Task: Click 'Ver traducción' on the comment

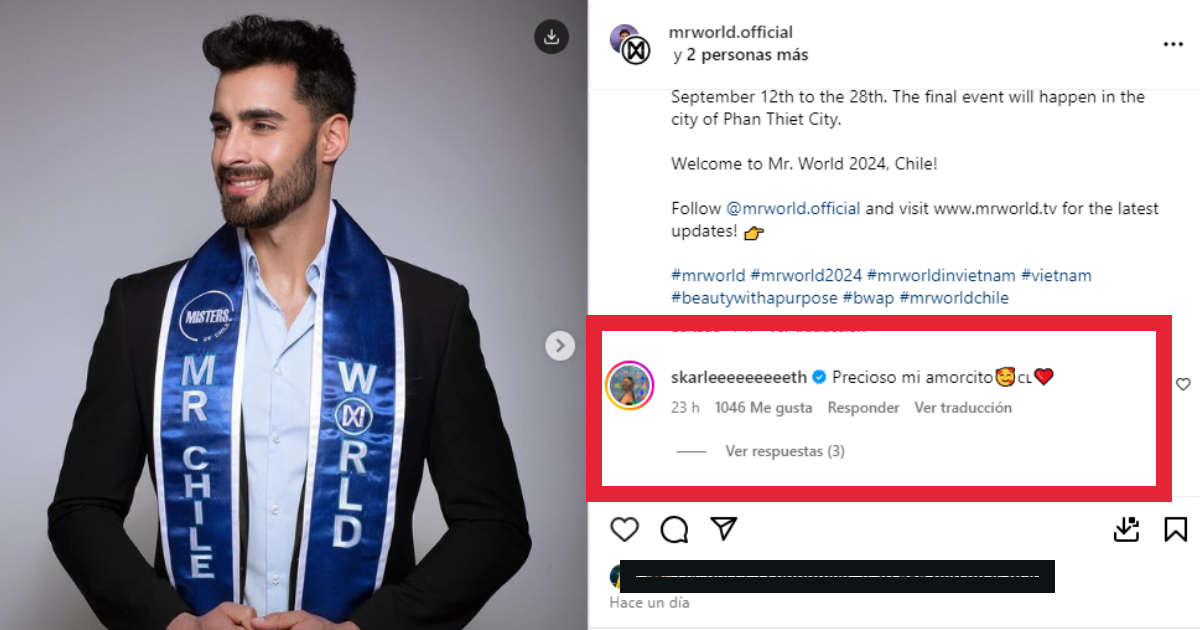Action: tap(963, 408)
